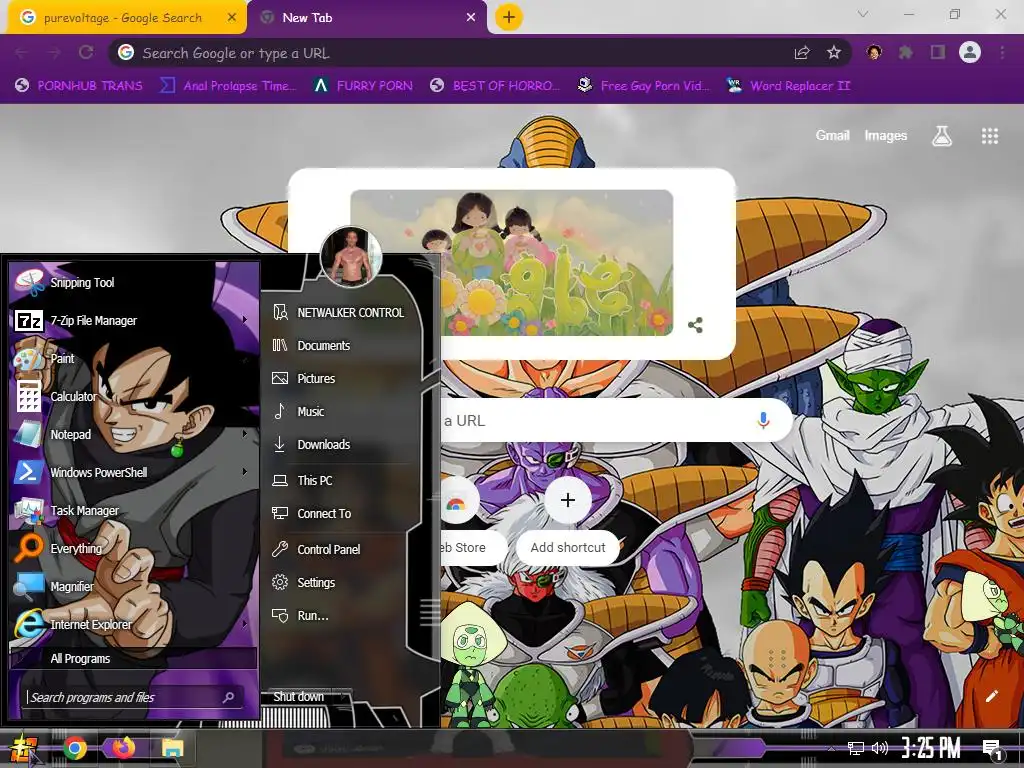
Task: Toggle Chrome's side panel
Action: [x=938, y=53]
